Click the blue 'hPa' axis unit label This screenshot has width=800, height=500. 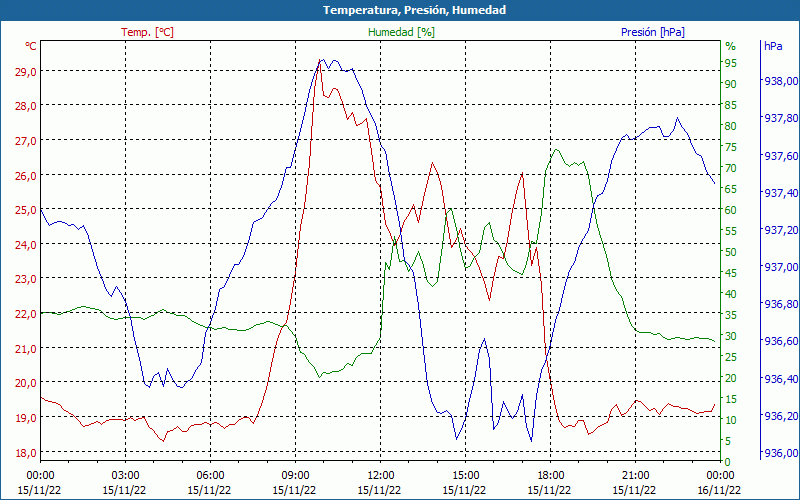pos(773,46)
